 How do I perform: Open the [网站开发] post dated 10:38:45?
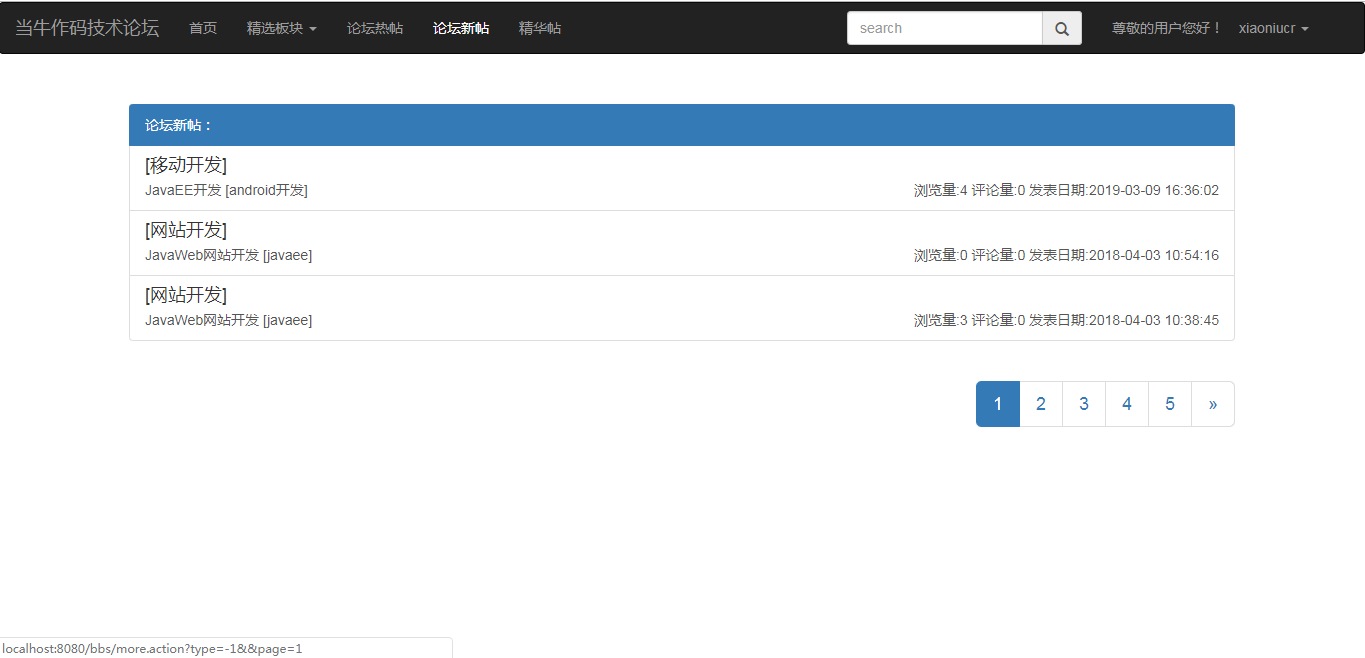(186, 295)
